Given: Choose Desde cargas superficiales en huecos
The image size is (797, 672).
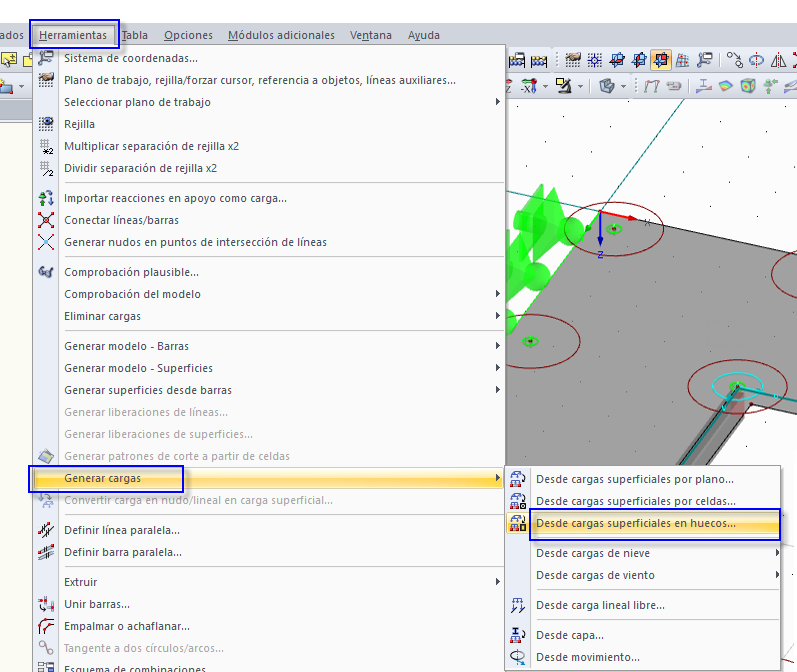Looking at the screenshot, I should click(643, 523).
